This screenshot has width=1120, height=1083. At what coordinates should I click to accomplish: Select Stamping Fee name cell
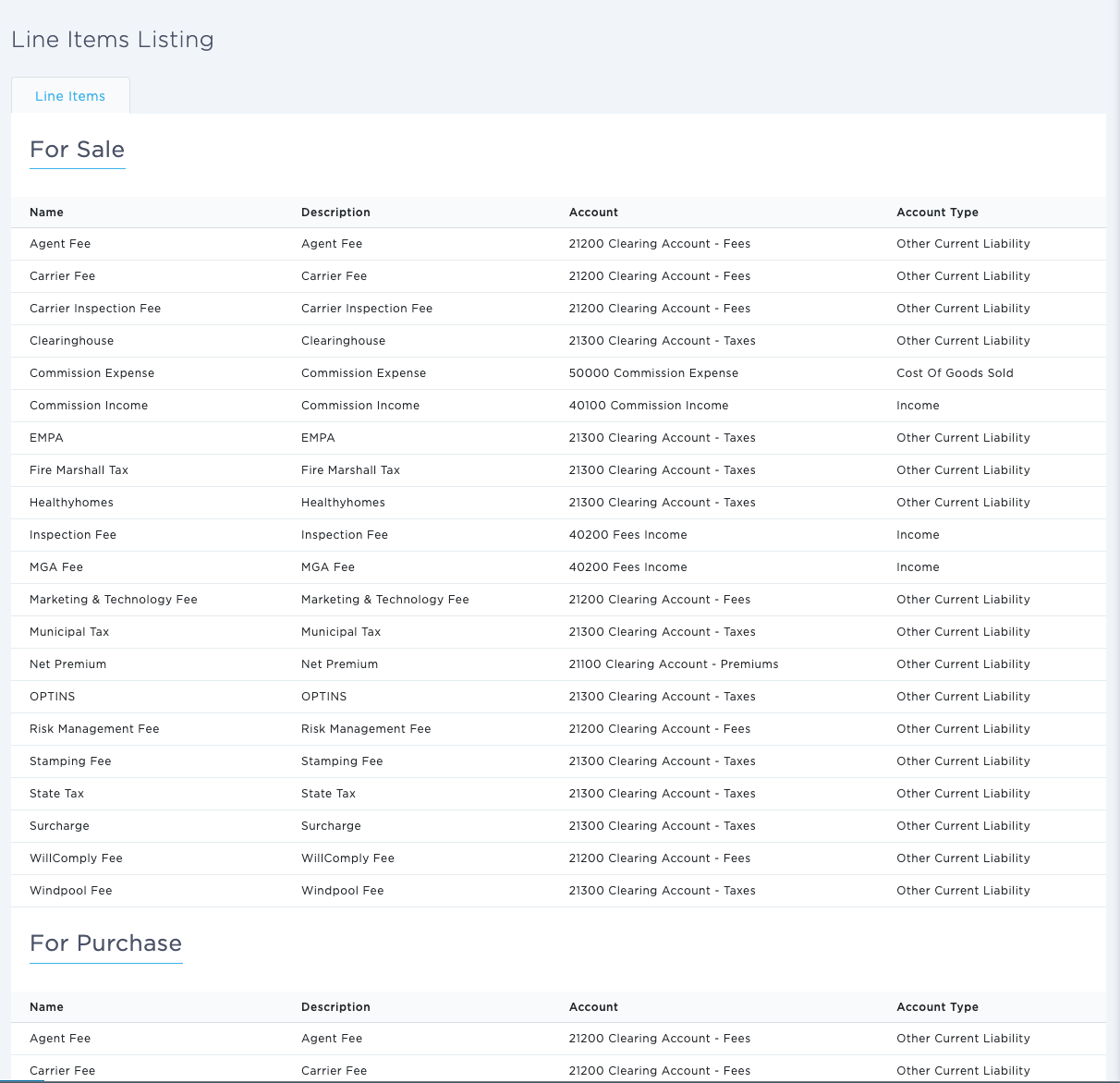click(70, 761)
